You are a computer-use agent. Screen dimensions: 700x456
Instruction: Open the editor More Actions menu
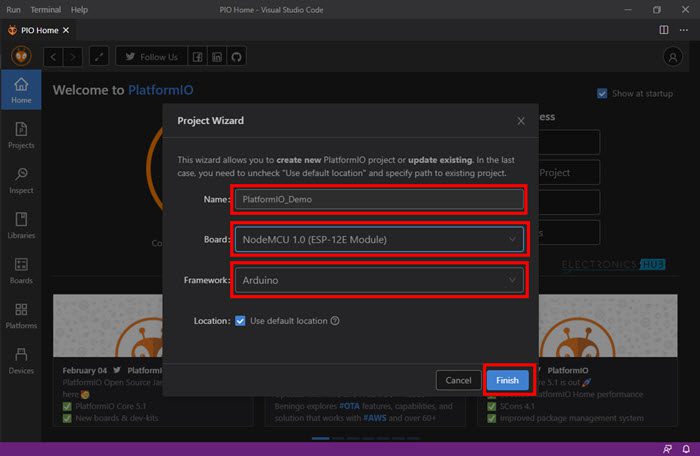(x=685, y=30)
